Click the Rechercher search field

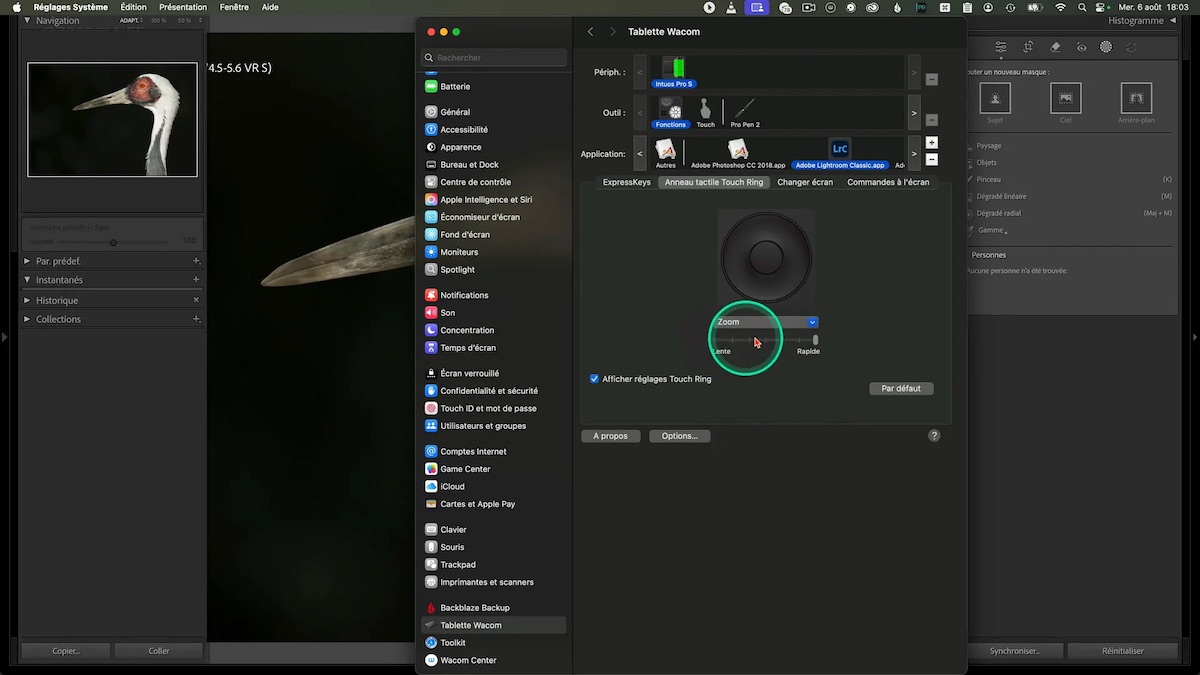tap(494, 58)
